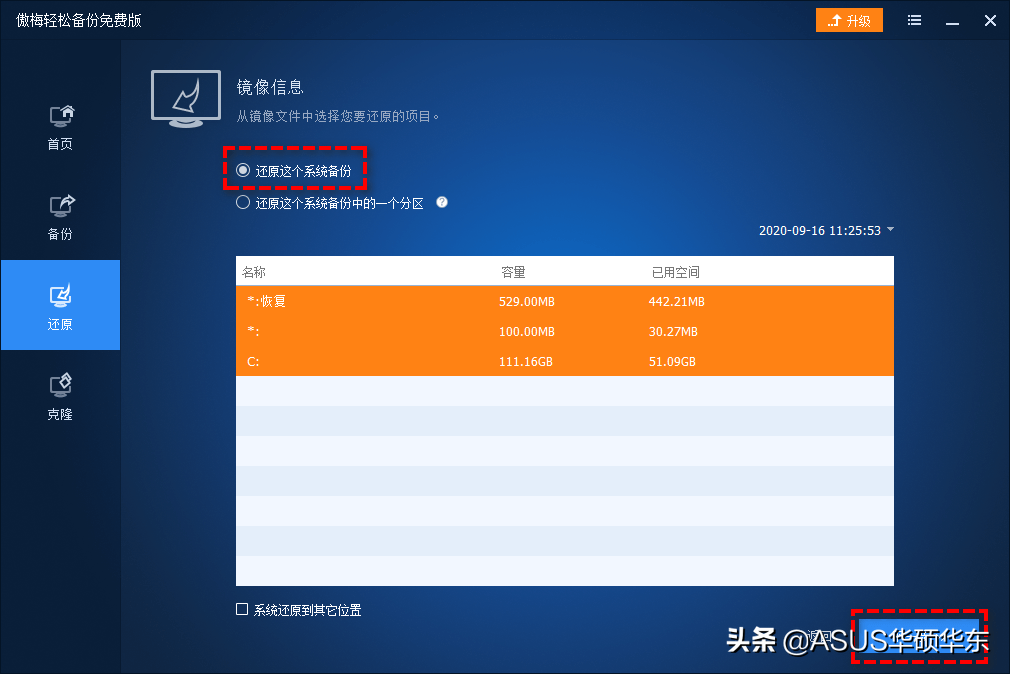This screenshot has height=674, width=1010.
Task: Click the orange 升级 button
Action: pos(849,19)
